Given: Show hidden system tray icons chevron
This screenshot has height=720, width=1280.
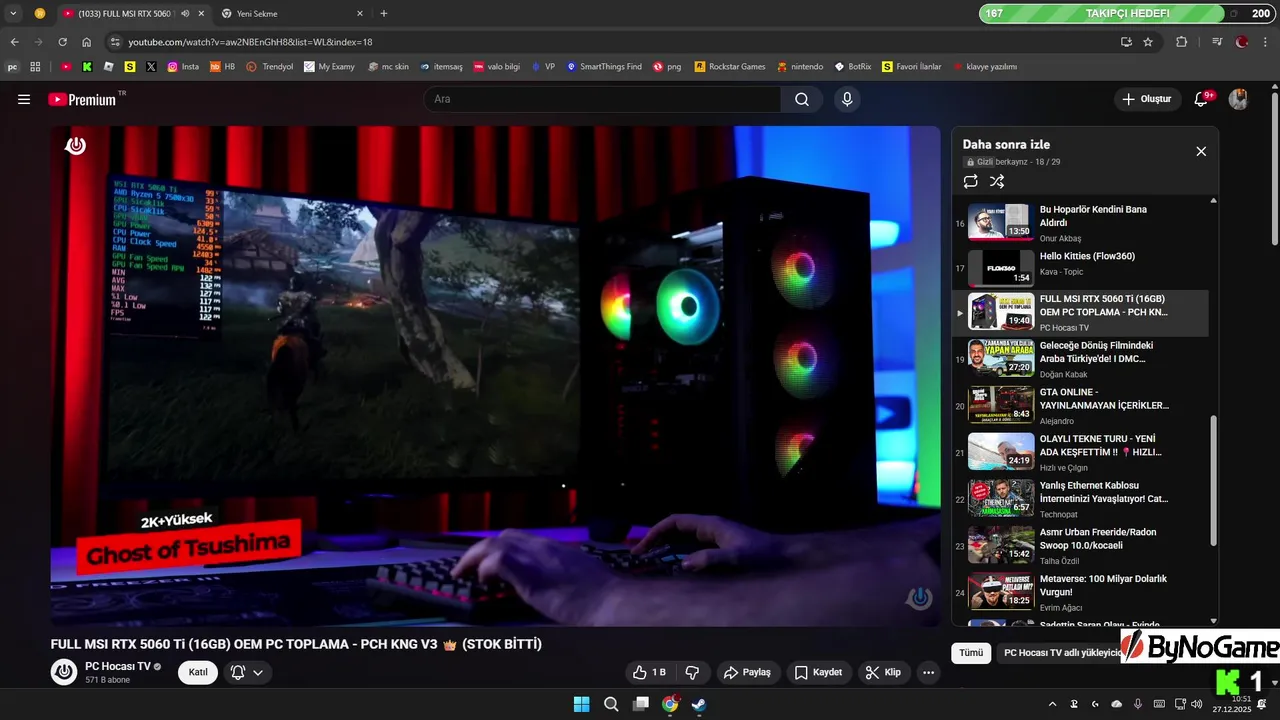Looking at the screenshot, I should 1052,704.
